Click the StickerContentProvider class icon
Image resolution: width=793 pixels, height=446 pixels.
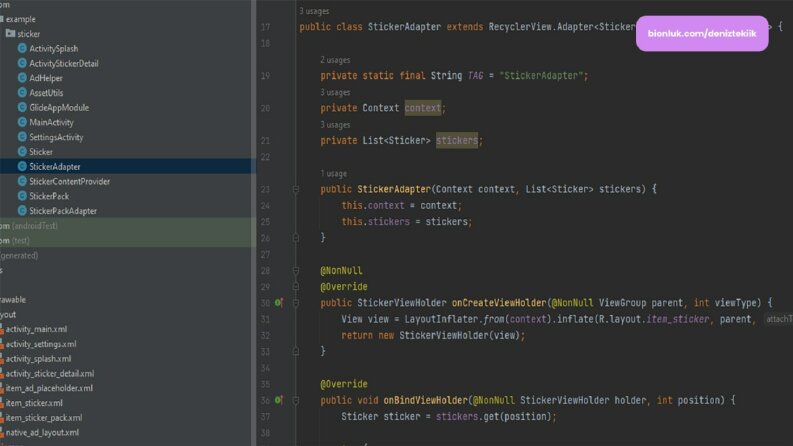(22, 181)
